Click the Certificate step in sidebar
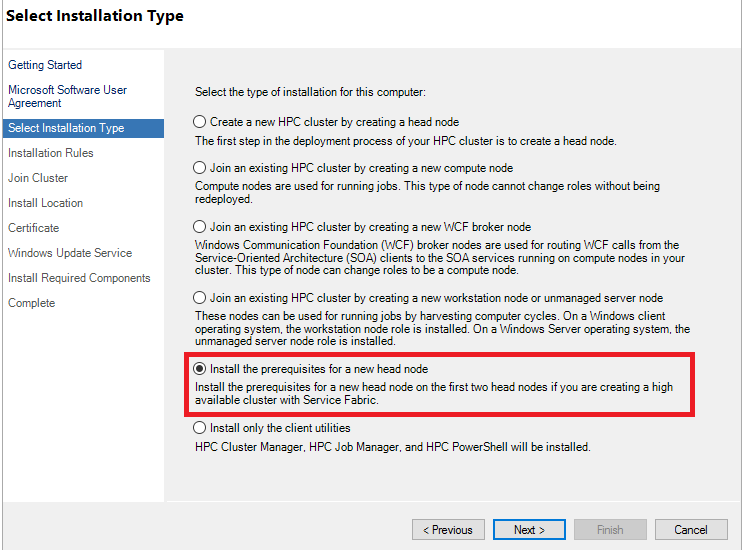Screen dimensions: 744x550 [34, 228]
